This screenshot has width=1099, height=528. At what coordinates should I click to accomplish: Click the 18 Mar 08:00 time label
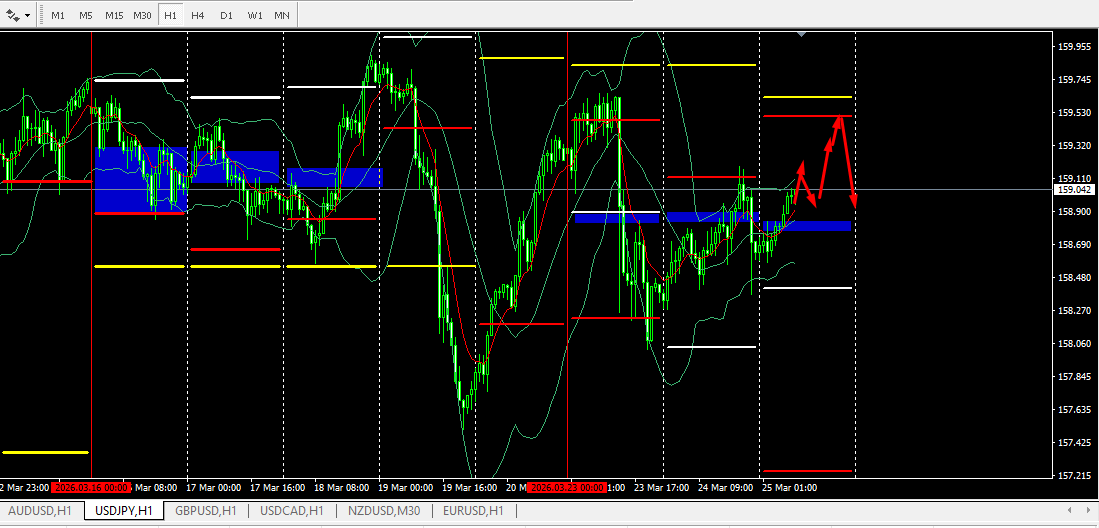[x=341, y=487]
